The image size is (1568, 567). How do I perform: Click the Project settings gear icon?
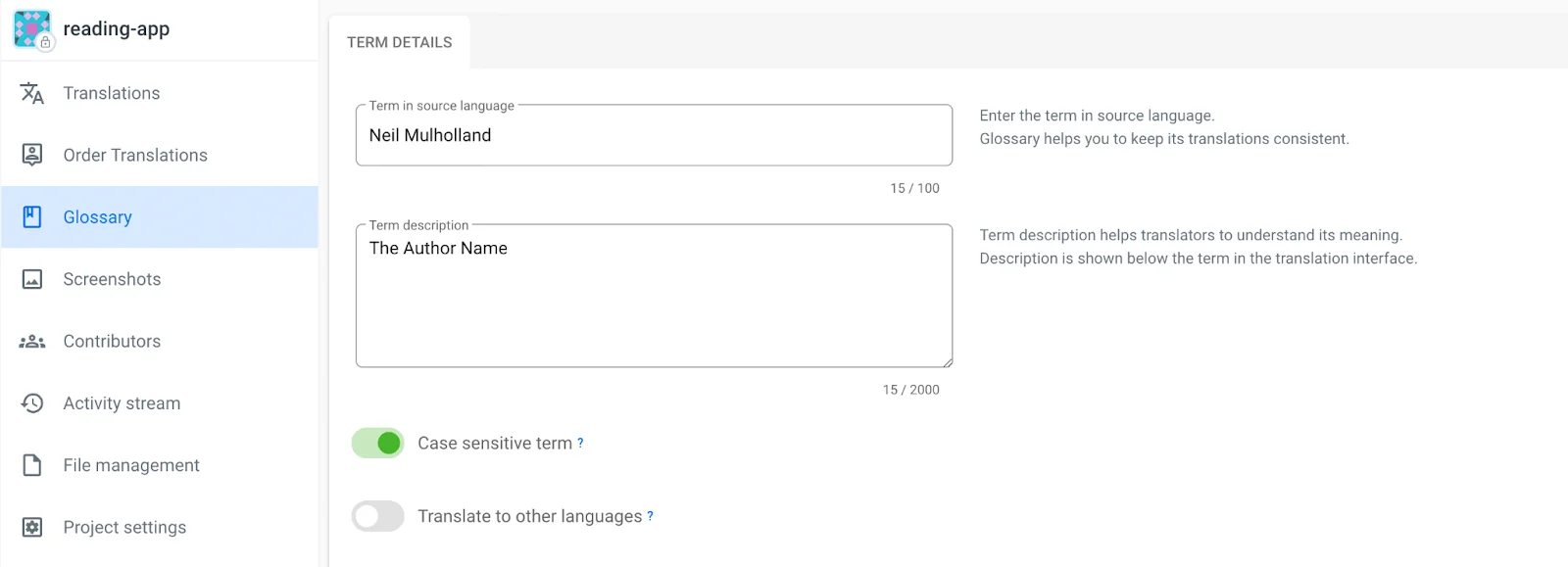click(32, 527)
